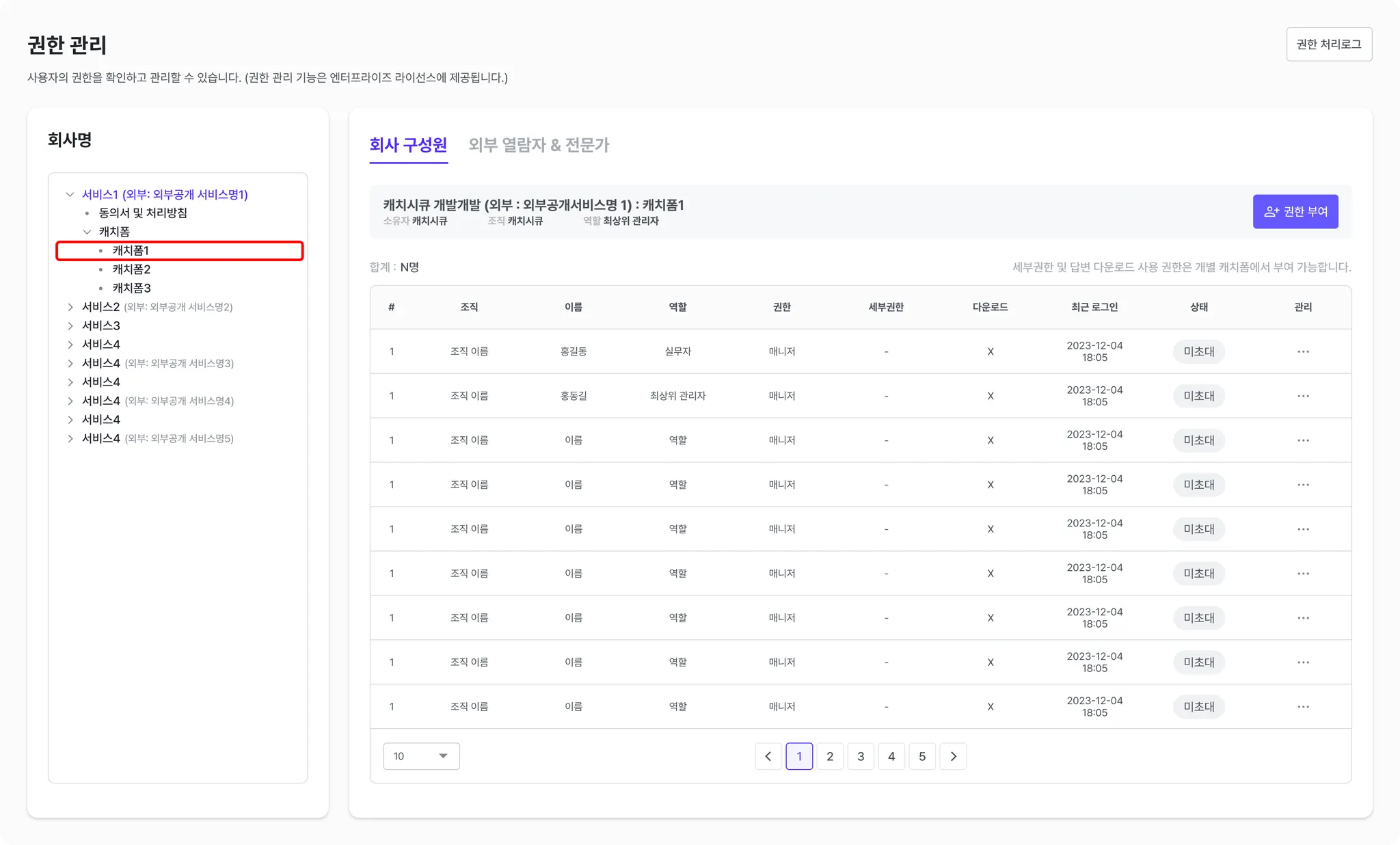The image size is (1400, 845).
Task: Select the 회사 구성원 tab
Action: (408, 145)
